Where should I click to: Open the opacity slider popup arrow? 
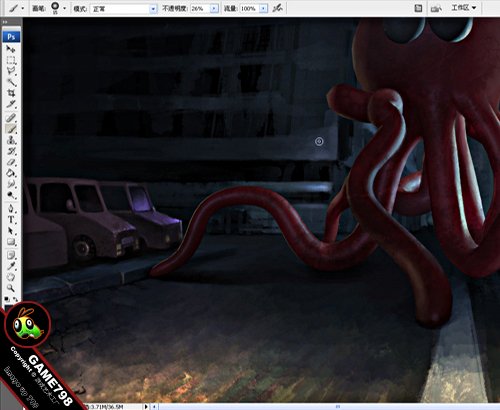[x=214, y=9]
